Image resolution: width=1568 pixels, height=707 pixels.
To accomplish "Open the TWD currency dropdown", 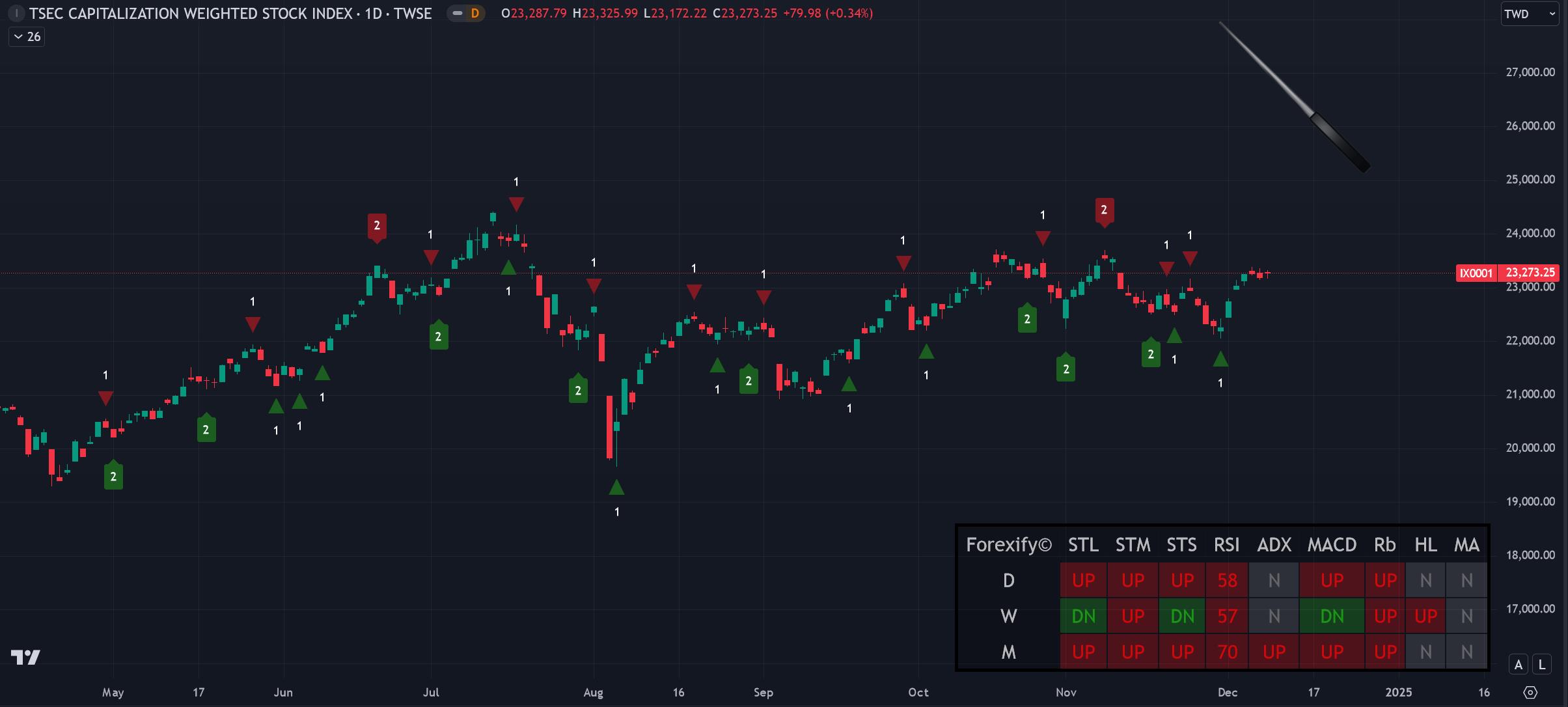I will point(1530,12).
